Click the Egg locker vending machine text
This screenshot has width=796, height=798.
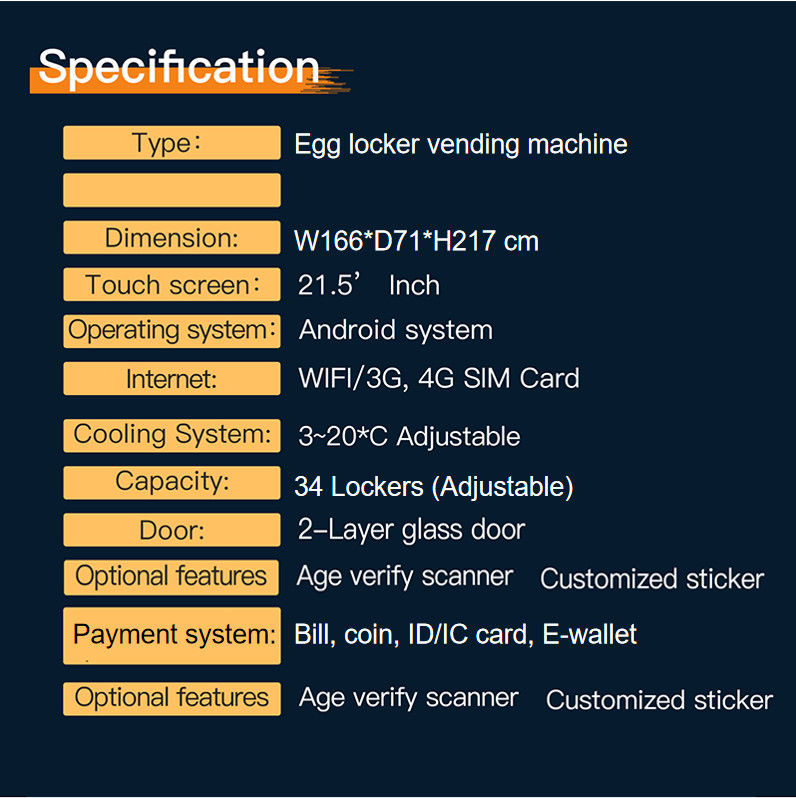click(x=460, y=144)
